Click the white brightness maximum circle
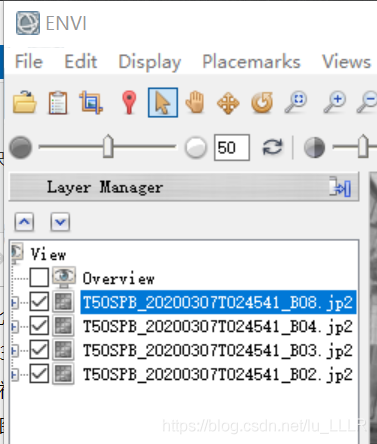Screen dimensions: 377x444 pos(196,147)
